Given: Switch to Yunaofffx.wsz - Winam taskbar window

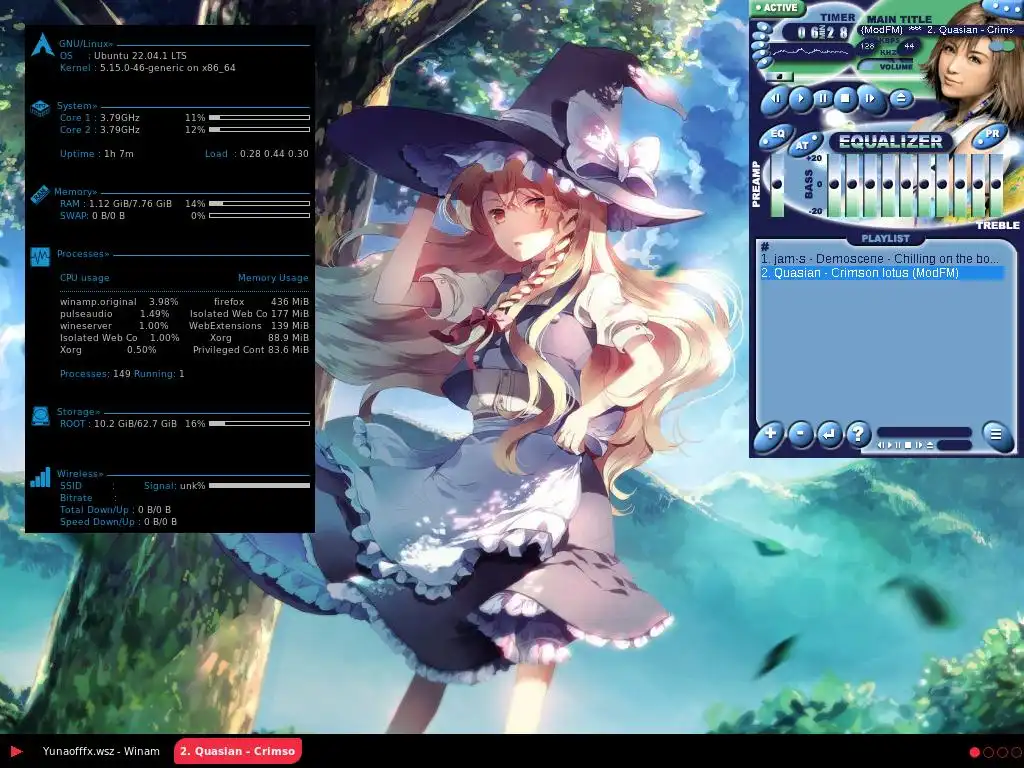Looking at the screenshot, I should click(x=101, y=751).
